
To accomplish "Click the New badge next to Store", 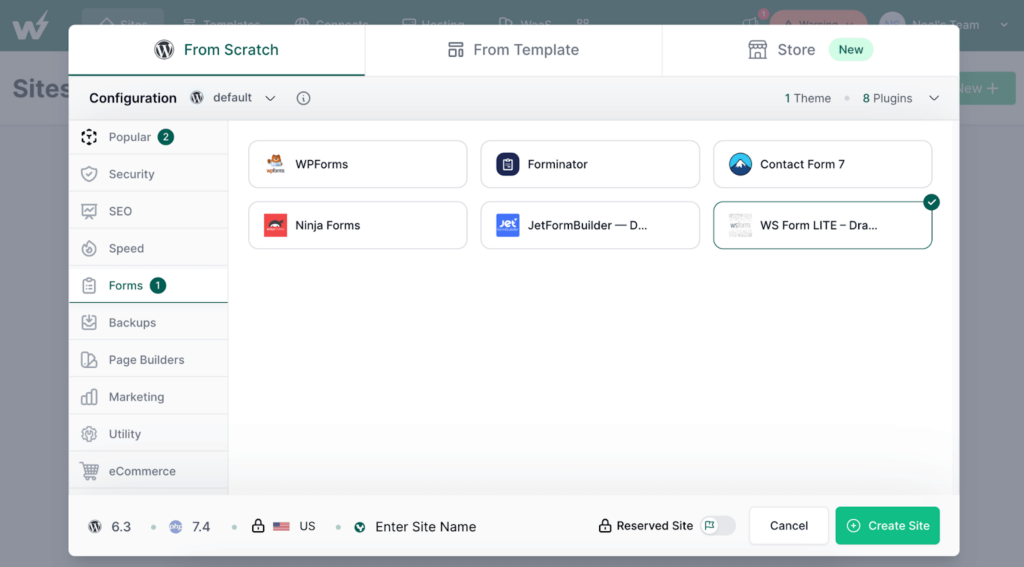I will (850, 50).
